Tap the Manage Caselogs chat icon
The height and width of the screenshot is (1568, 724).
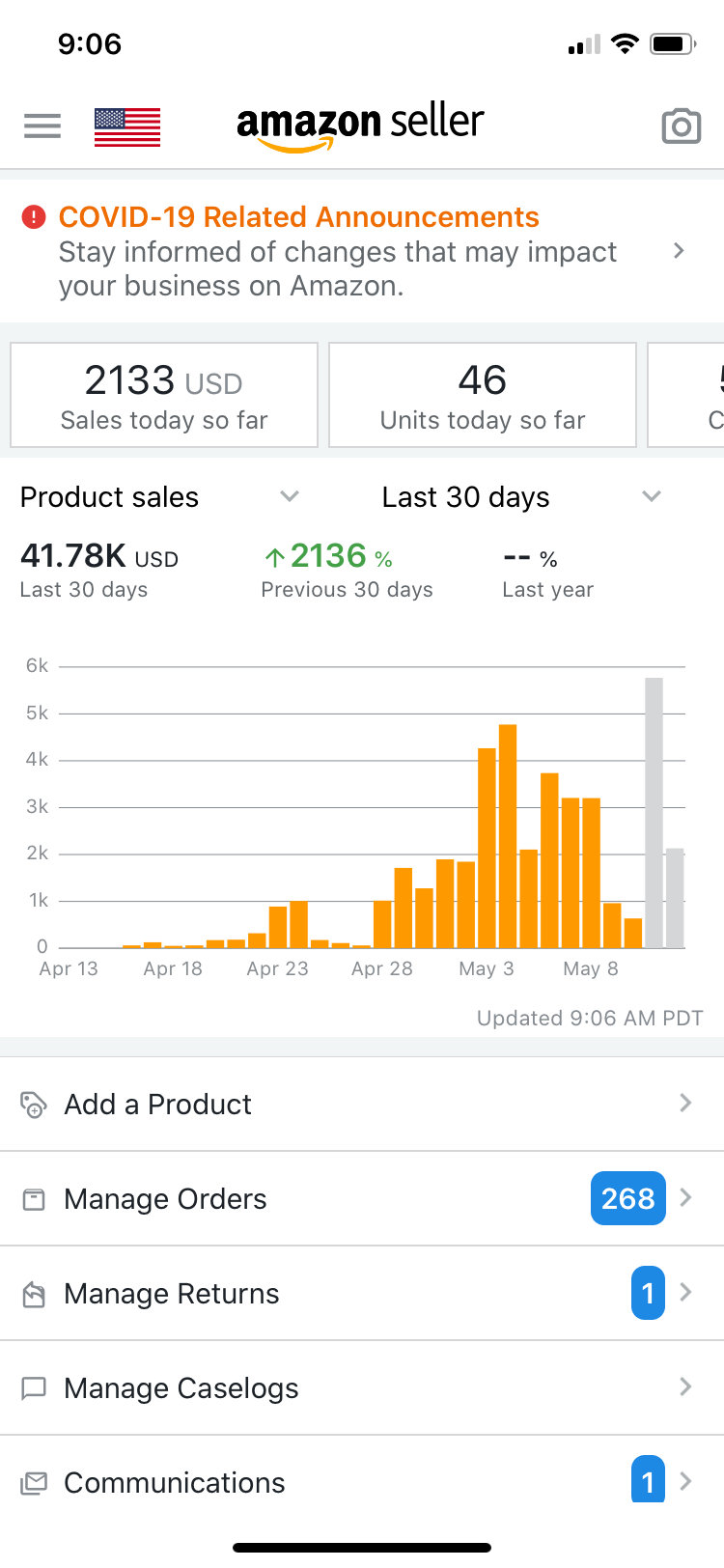click(x=34, y=1388)
